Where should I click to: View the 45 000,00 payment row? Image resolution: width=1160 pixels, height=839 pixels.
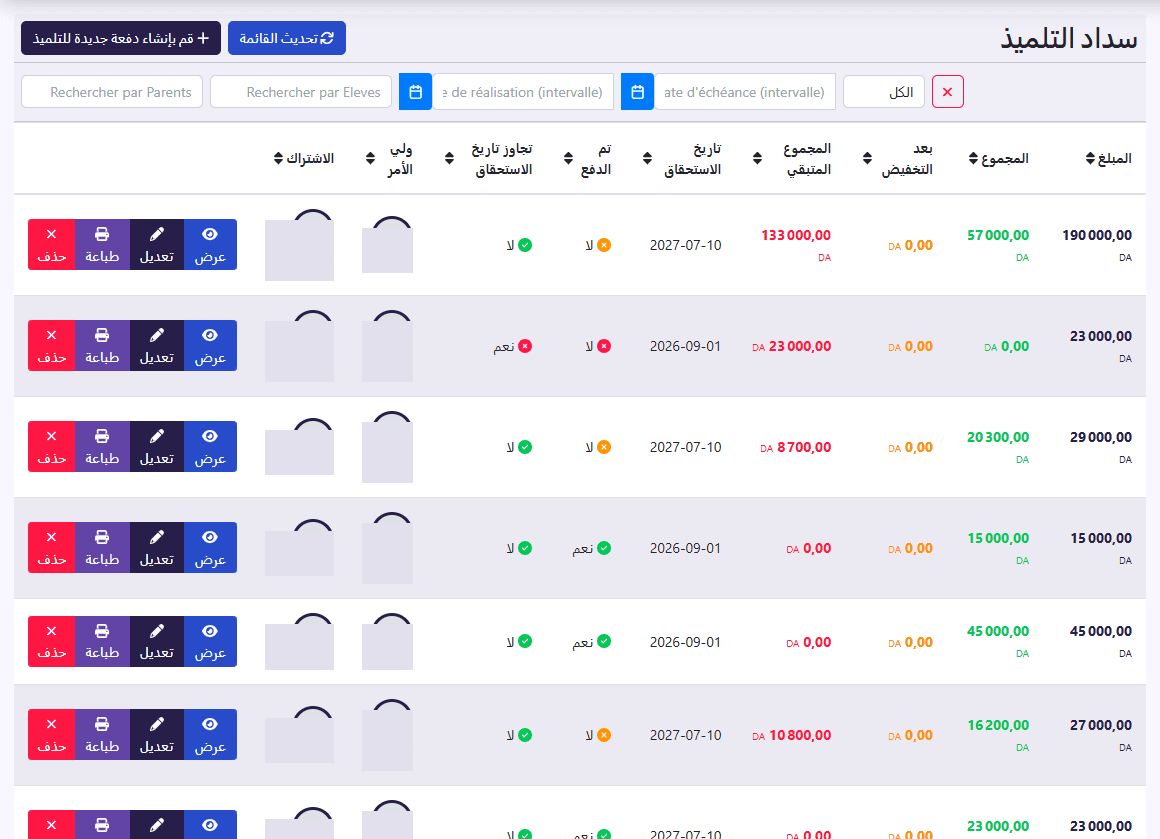(210, 641)
